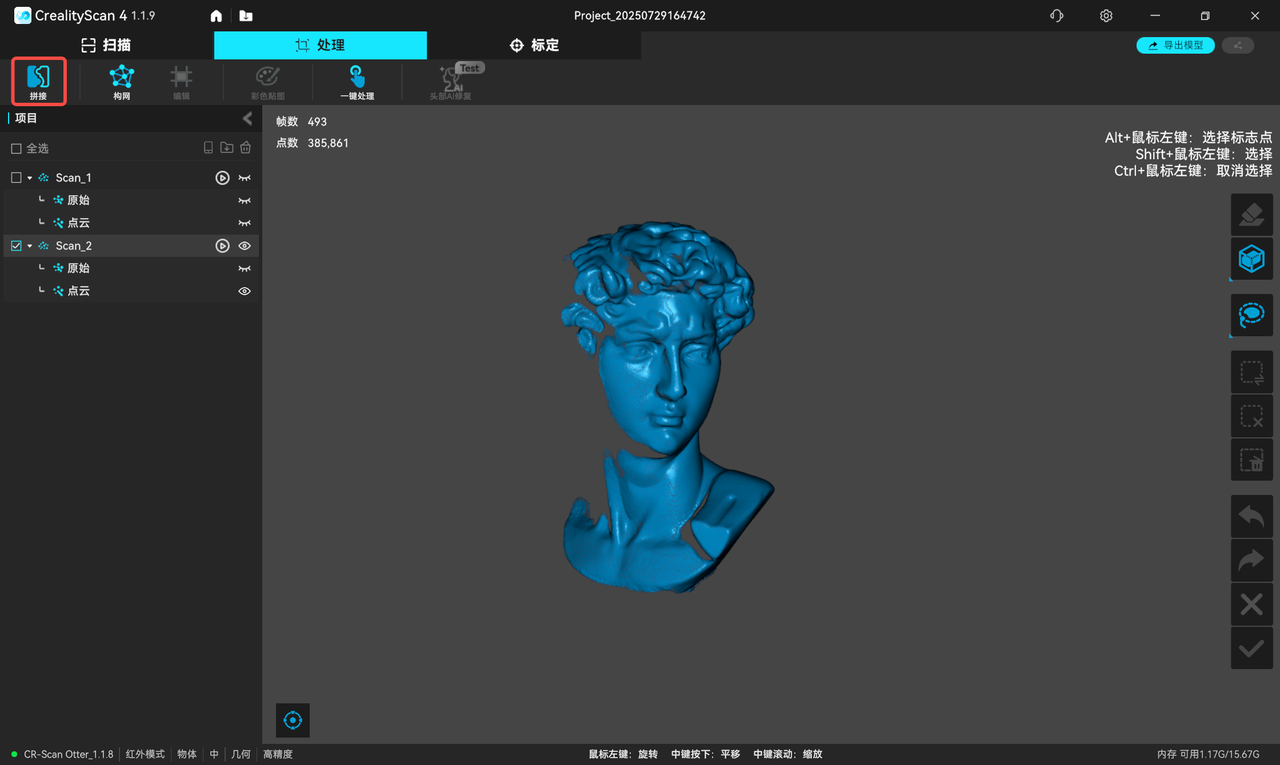This screenshot has height=765, width=1280.
Task: Go to the home screen icon
Action: tap(216, 16)
